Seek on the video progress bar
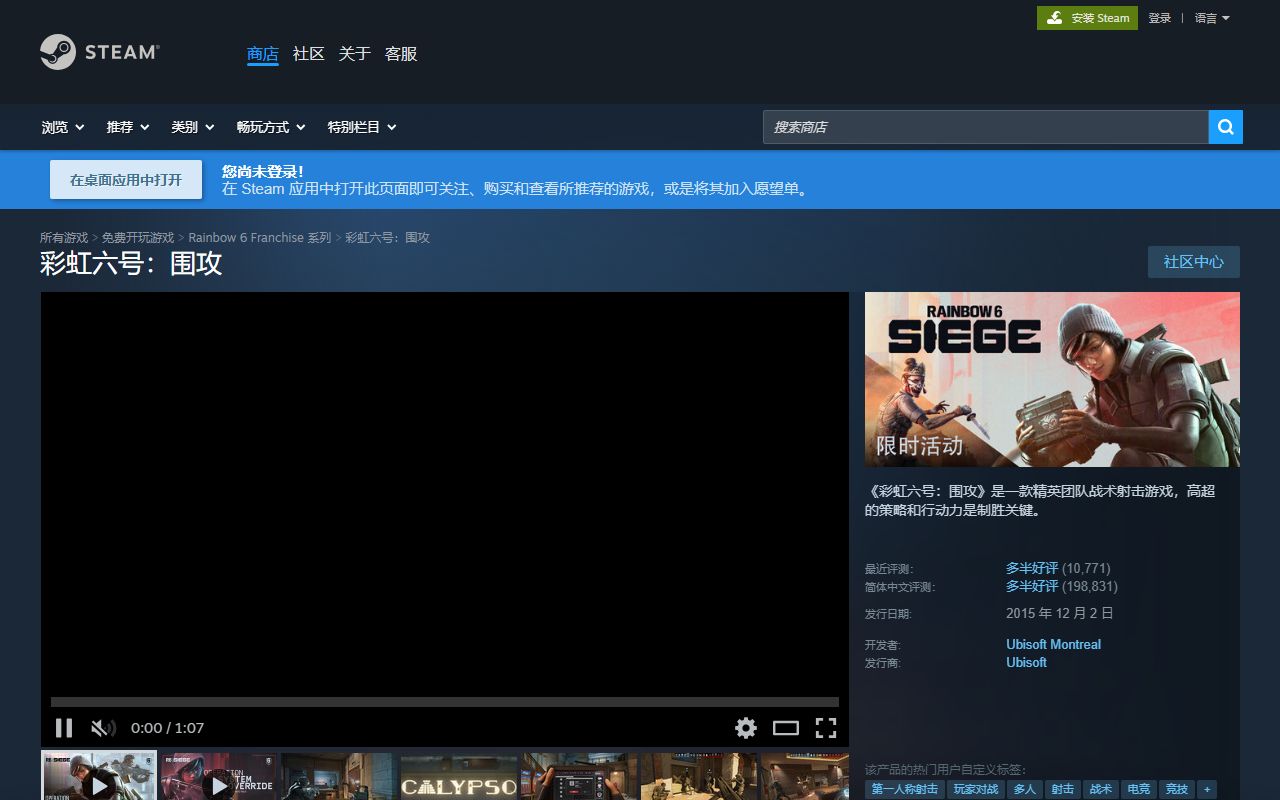1280x800 pixels. 445,702
